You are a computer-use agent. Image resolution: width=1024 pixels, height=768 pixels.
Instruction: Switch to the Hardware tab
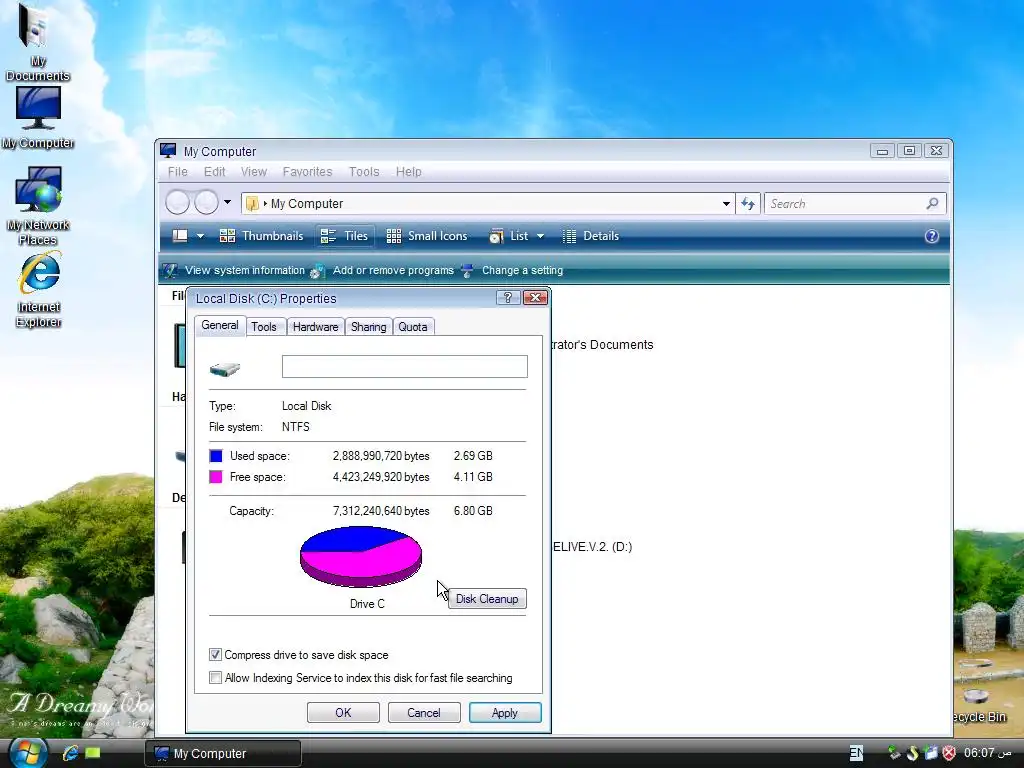pos(315,327)
